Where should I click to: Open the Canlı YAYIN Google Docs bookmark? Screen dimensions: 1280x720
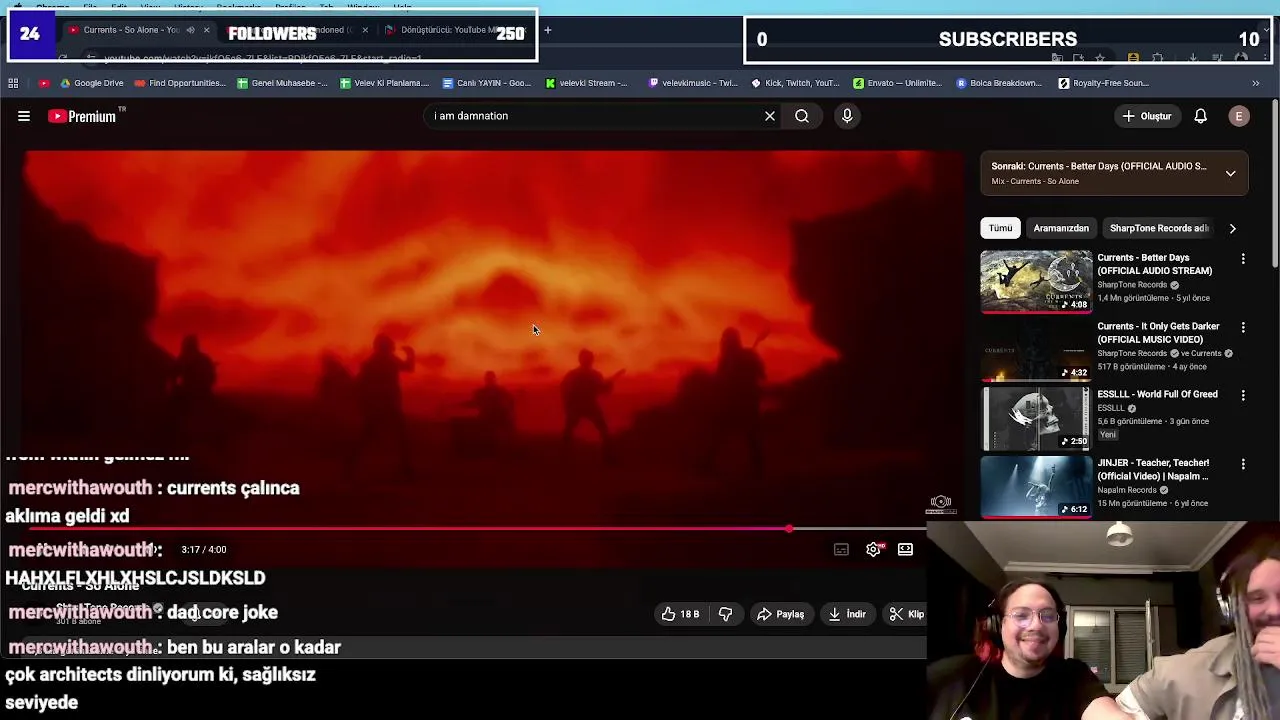coord(487,83)
